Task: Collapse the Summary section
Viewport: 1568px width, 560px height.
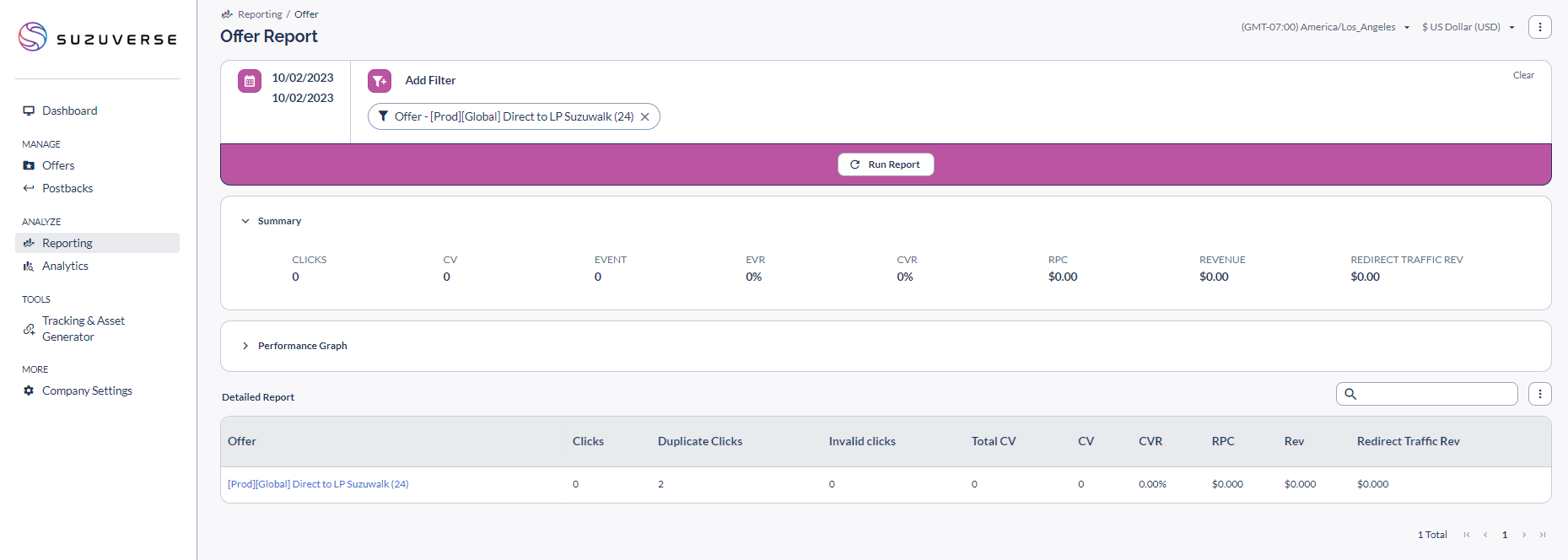Action: click(x=245, y=221)
